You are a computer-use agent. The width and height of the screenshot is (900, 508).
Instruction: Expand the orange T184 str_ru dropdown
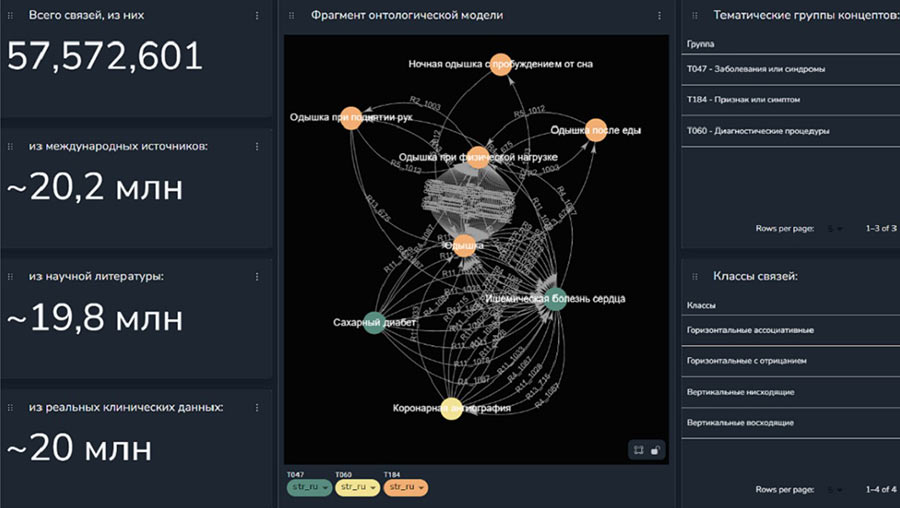tap(405, 487)
